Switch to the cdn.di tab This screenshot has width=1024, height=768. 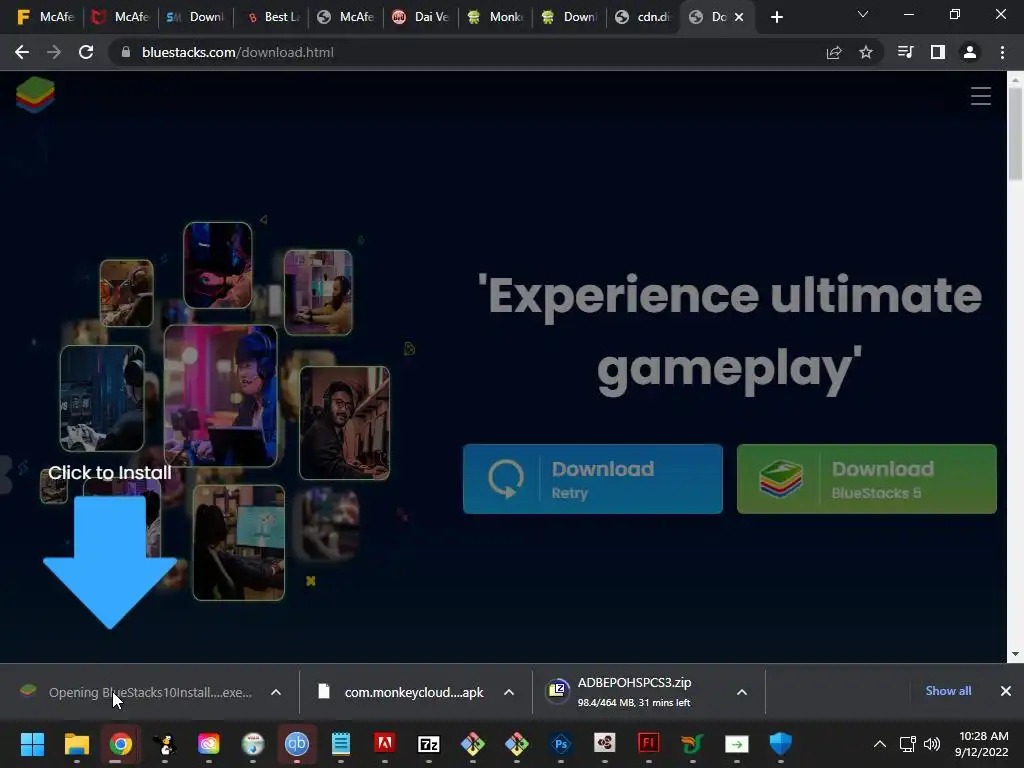pyautogui.click(x=643, y=17)
